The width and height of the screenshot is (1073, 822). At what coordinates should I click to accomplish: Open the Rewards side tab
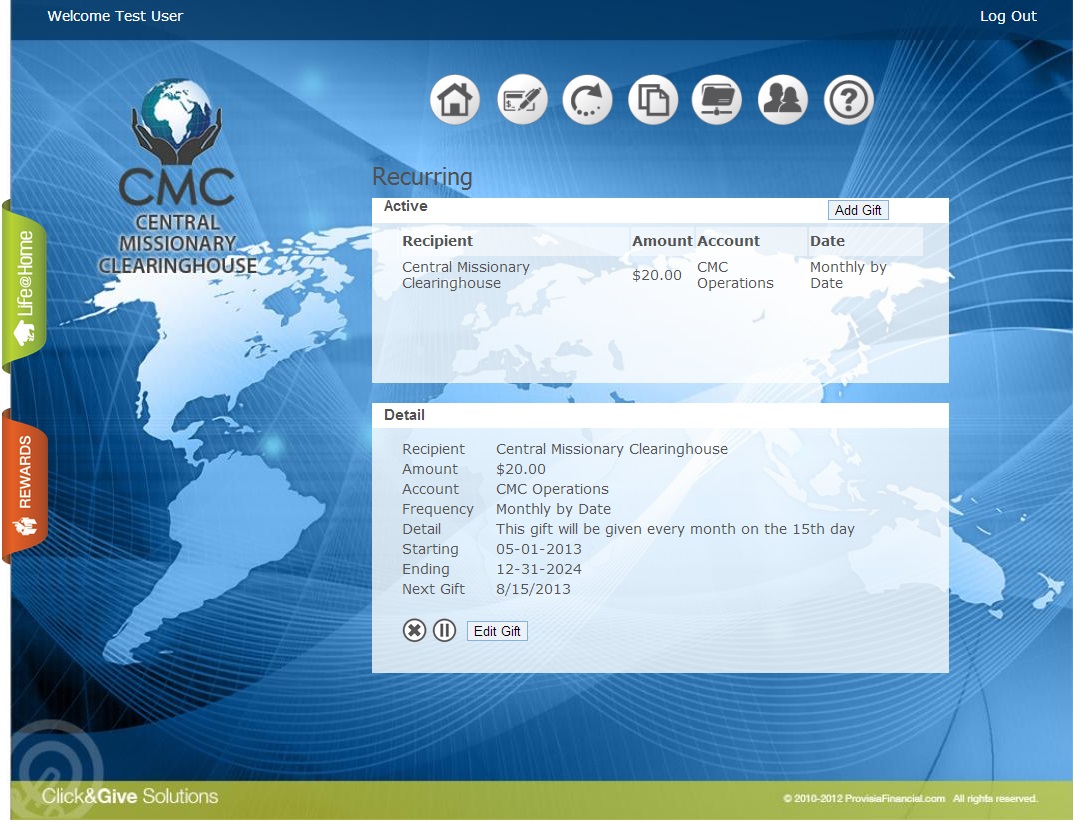point(25,486)
